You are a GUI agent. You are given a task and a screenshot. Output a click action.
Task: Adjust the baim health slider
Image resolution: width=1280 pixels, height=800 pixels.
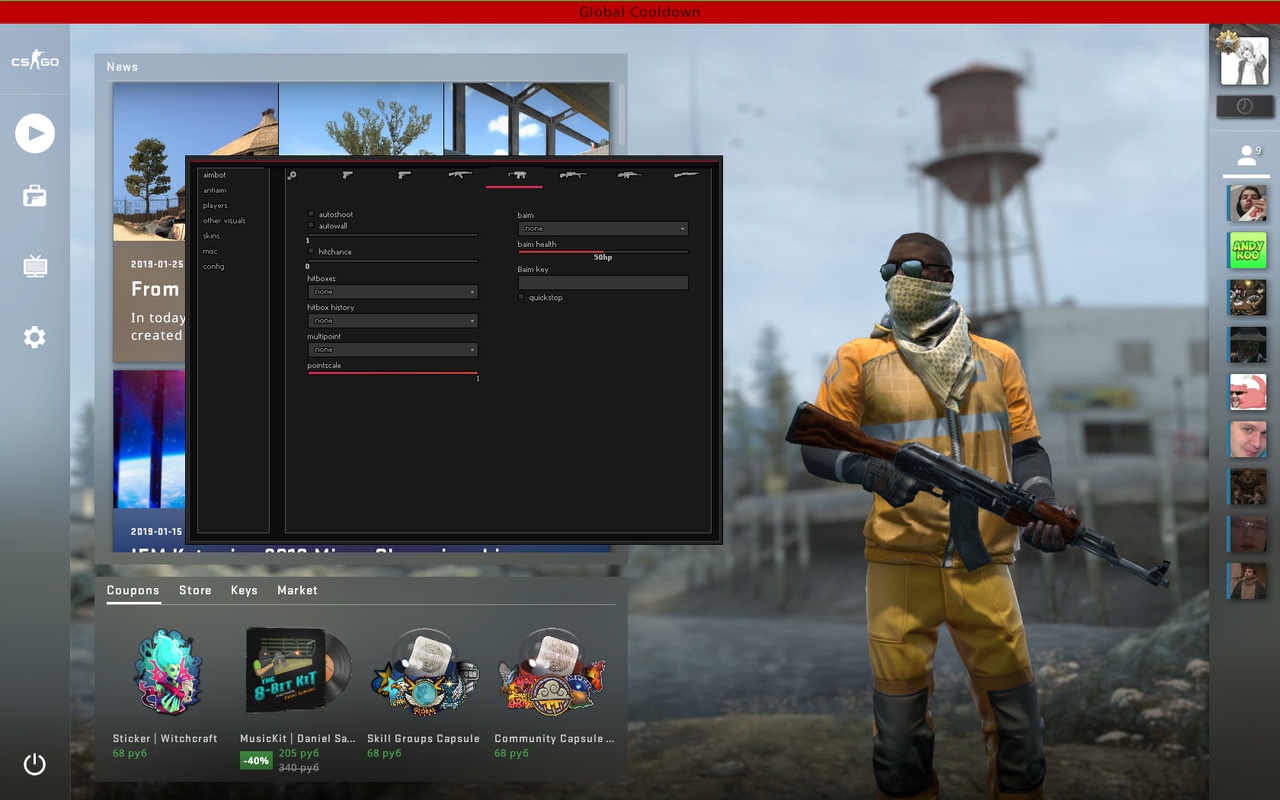(x=603, y=252)
